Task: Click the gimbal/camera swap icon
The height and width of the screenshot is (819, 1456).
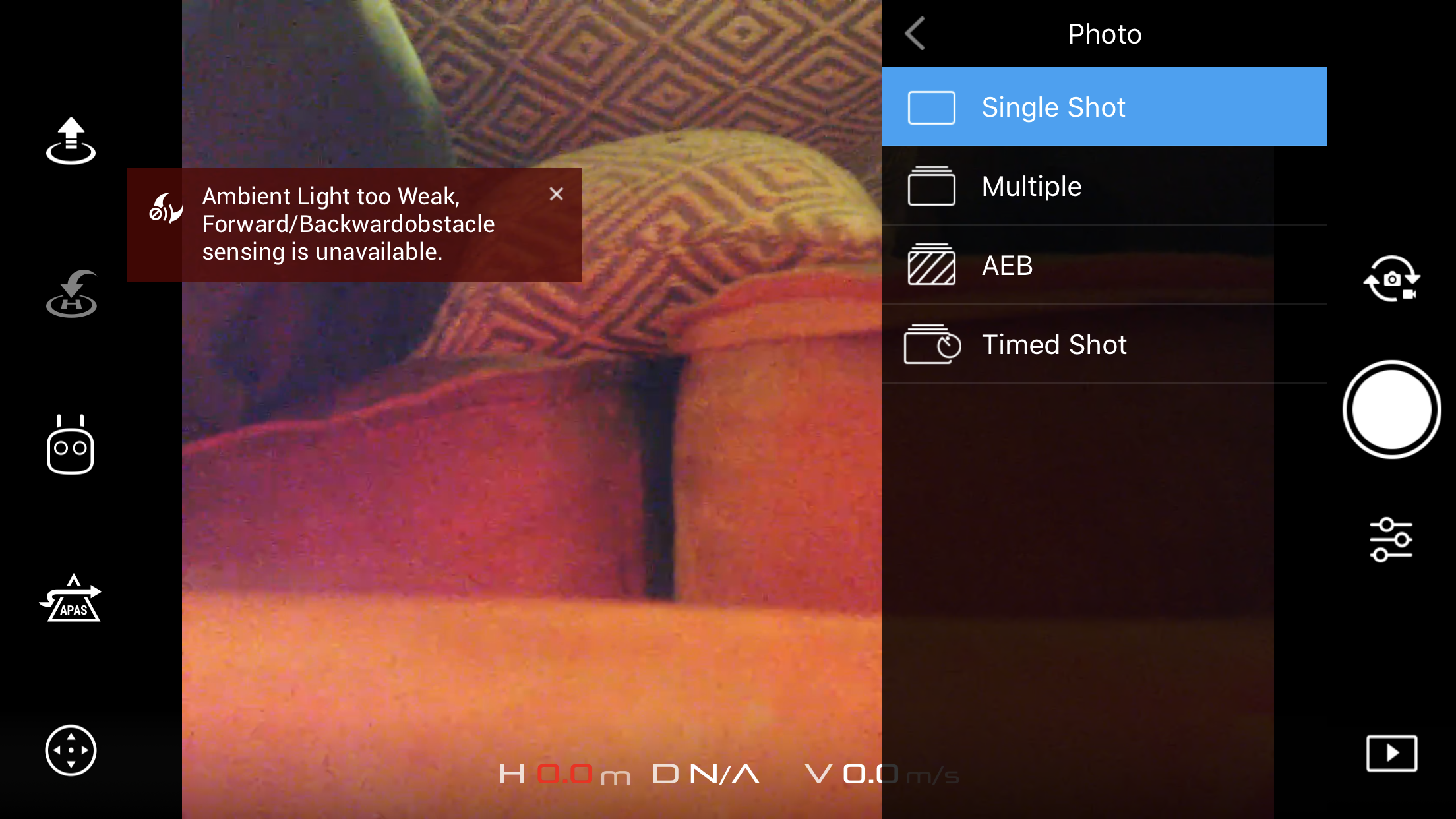Action: [x=1391, y=278]
